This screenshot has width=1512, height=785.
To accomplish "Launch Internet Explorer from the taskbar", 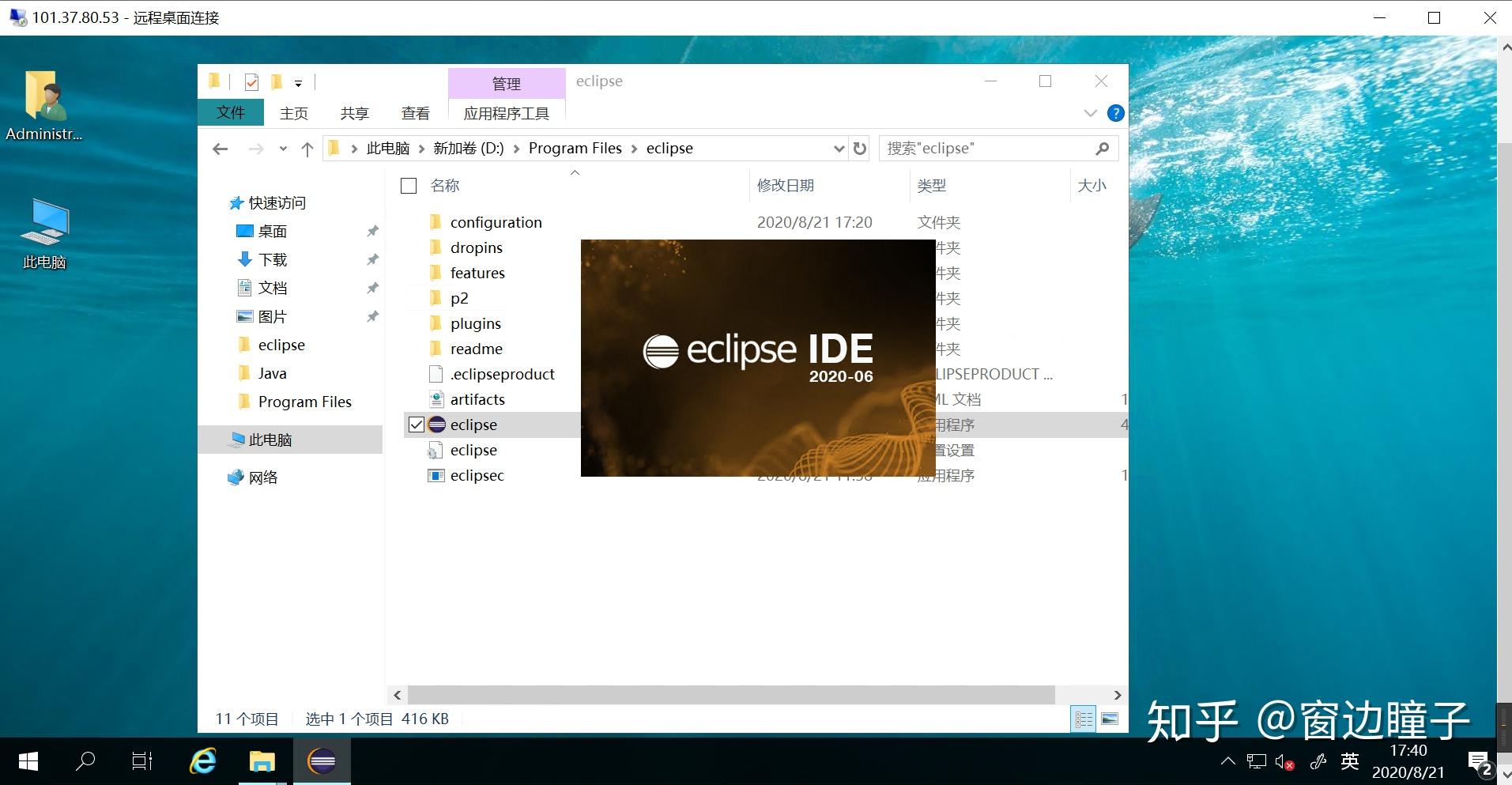I will (202, 762).
